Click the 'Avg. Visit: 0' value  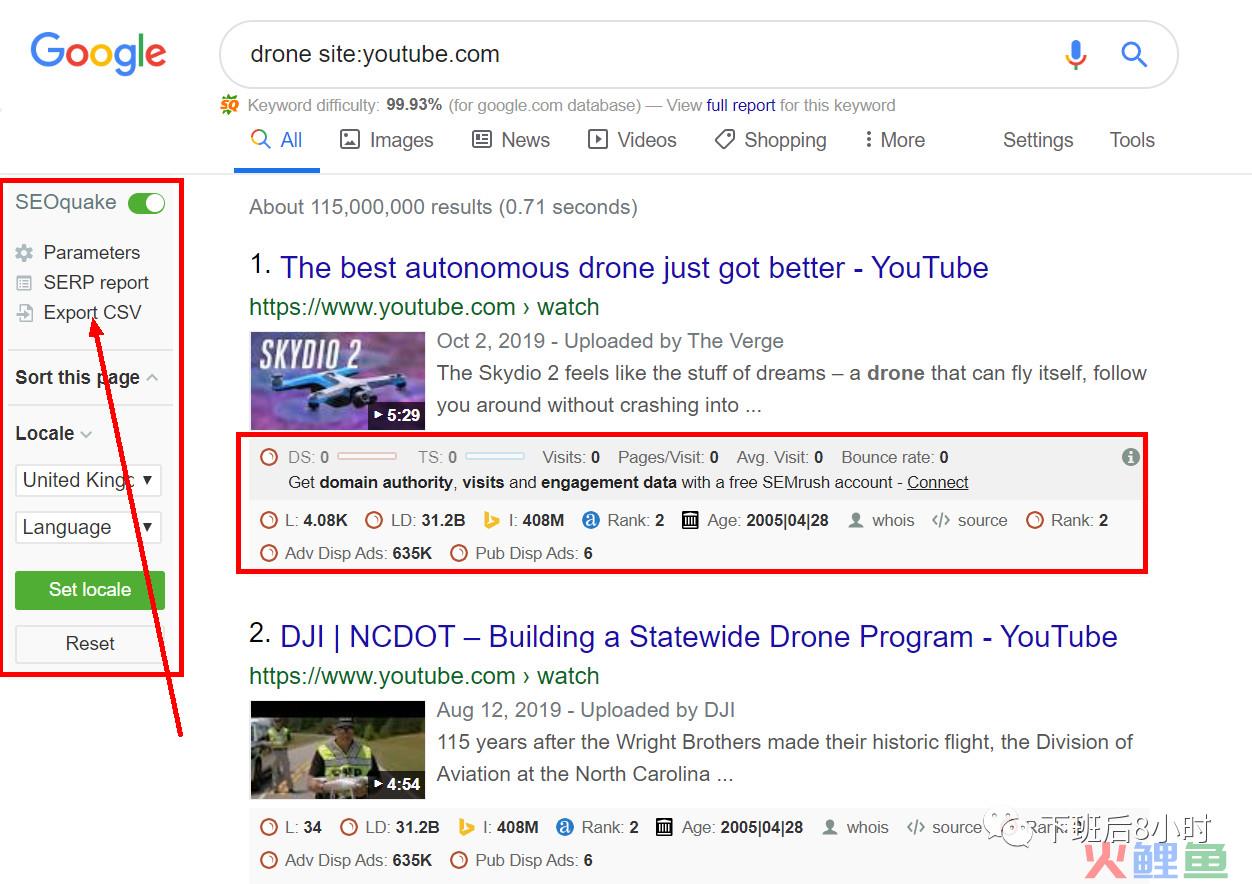click(x=780, y=457)
